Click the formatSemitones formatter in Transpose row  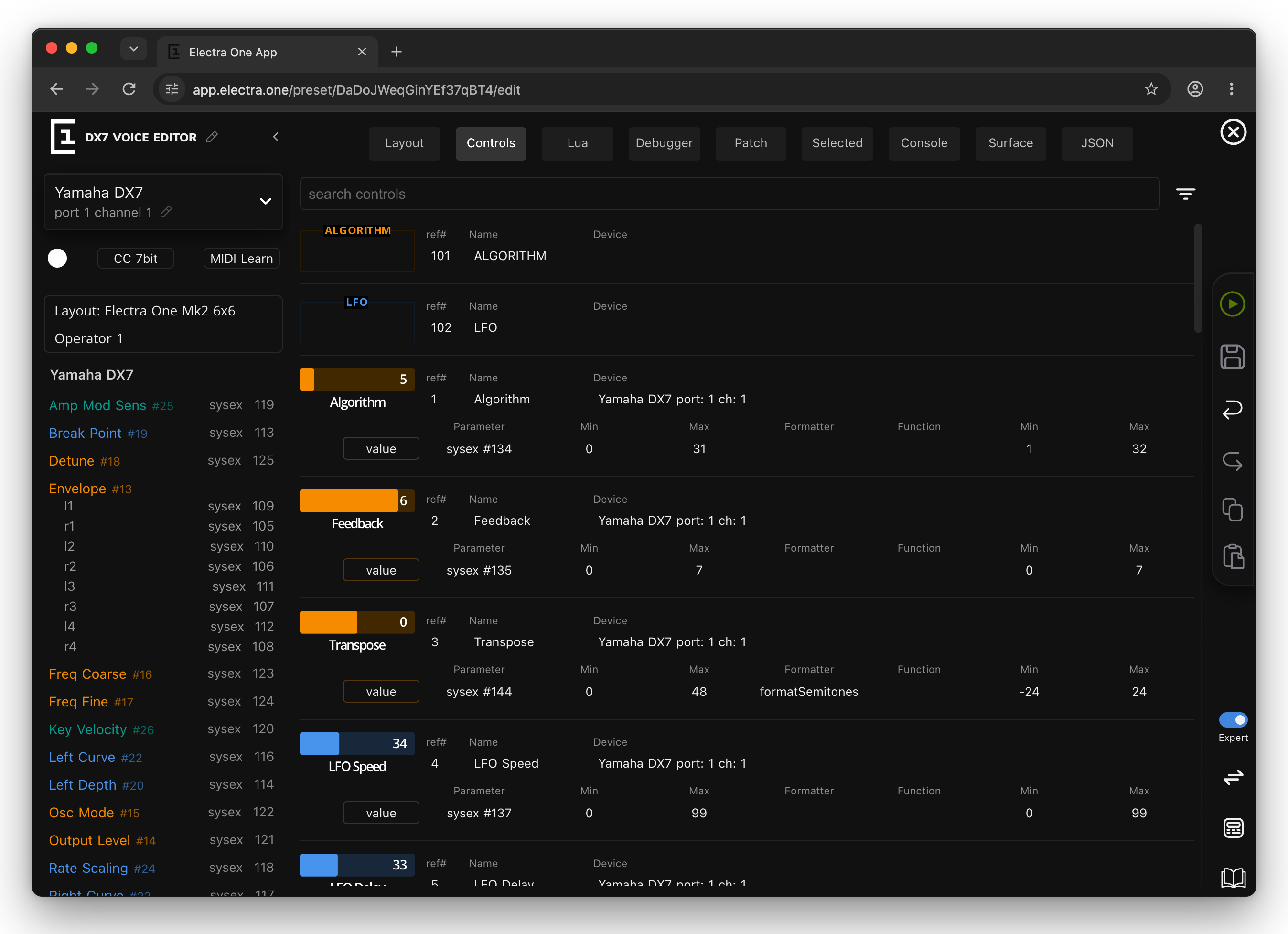[x=809, y=691]
